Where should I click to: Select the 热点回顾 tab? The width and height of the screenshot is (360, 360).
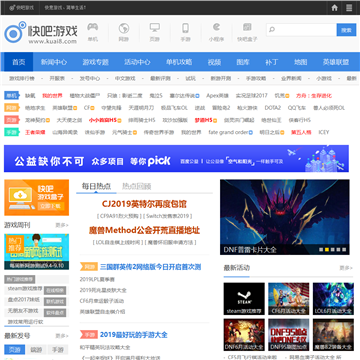[x=137, y=186]
